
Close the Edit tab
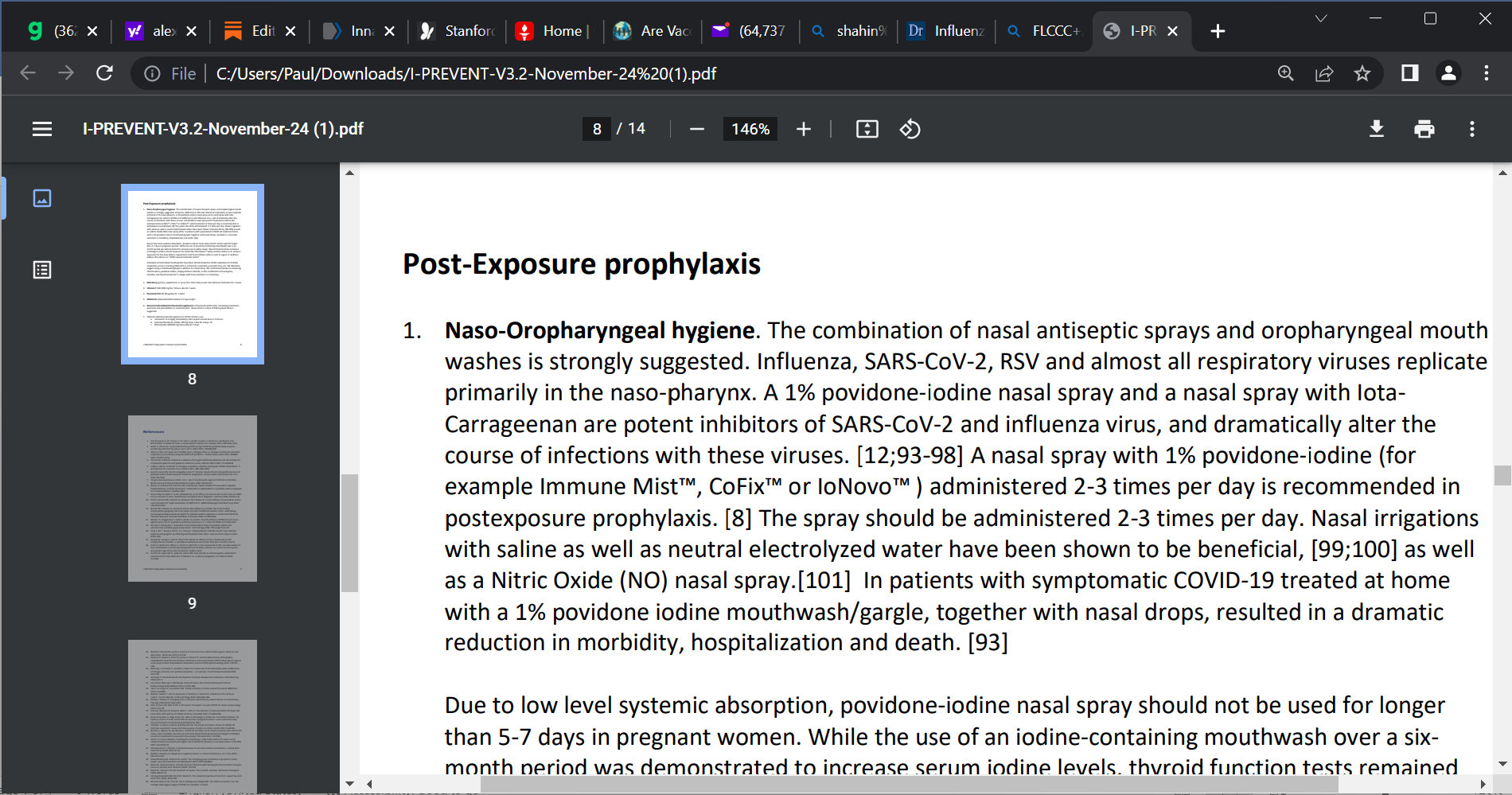(290, 31)
